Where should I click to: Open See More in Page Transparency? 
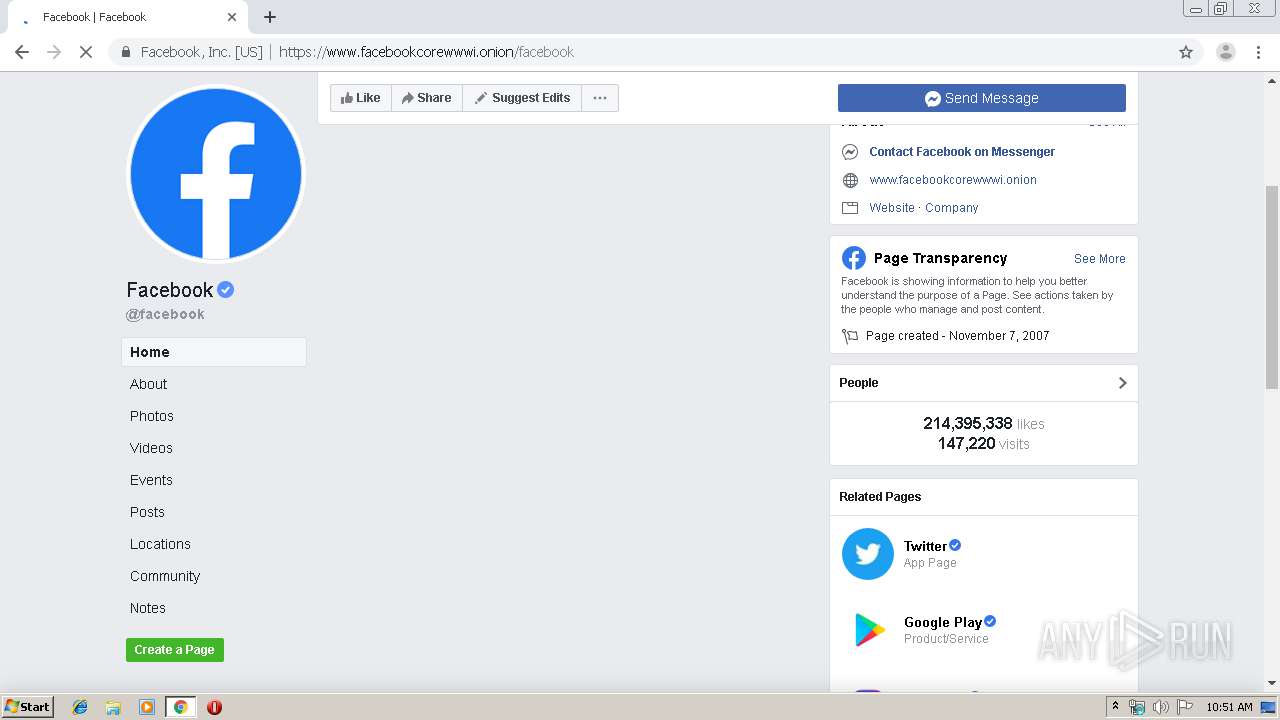[1100, 259]
